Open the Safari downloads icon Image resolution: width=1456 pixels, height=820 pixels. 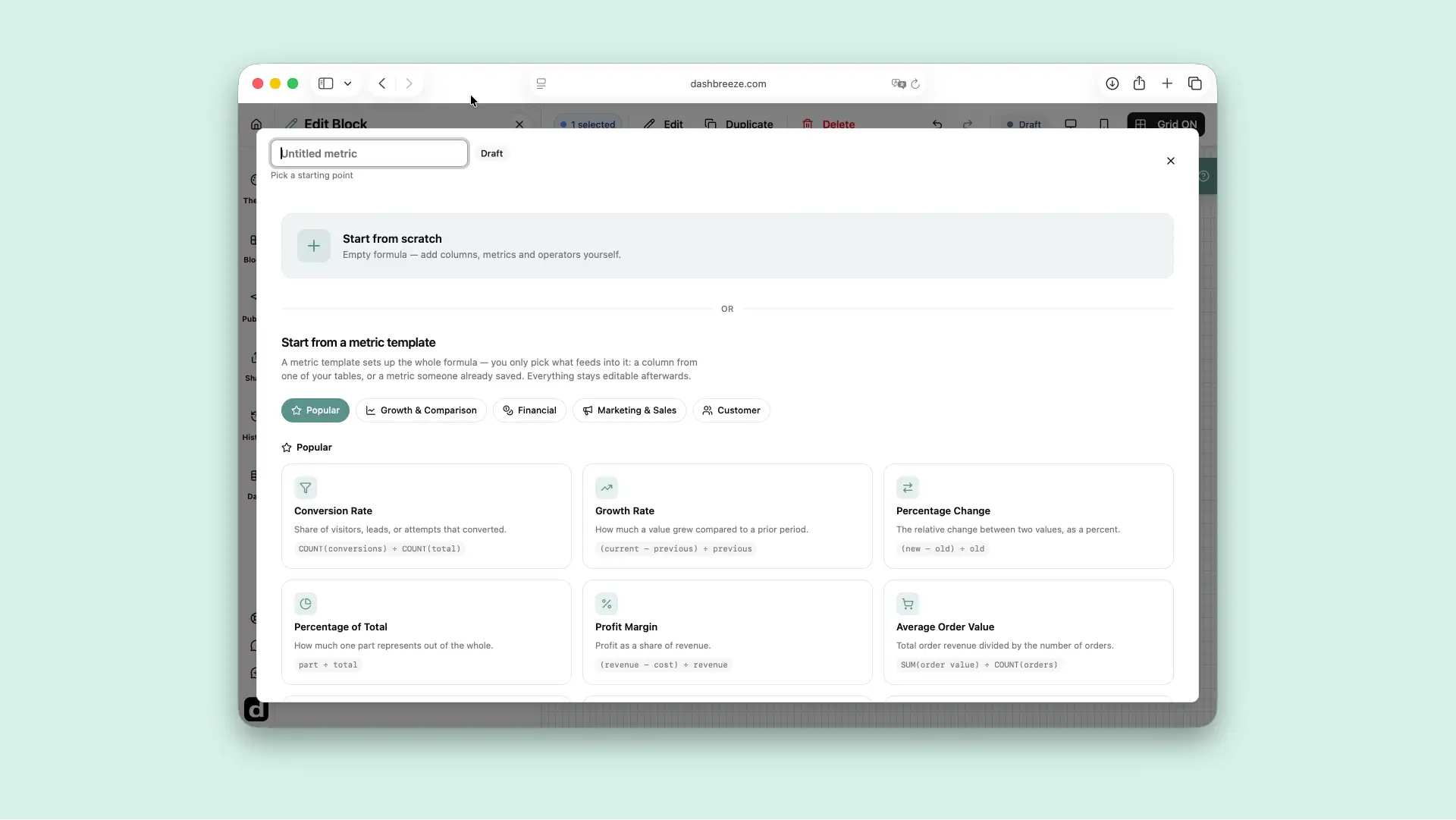click(1112, 83)
